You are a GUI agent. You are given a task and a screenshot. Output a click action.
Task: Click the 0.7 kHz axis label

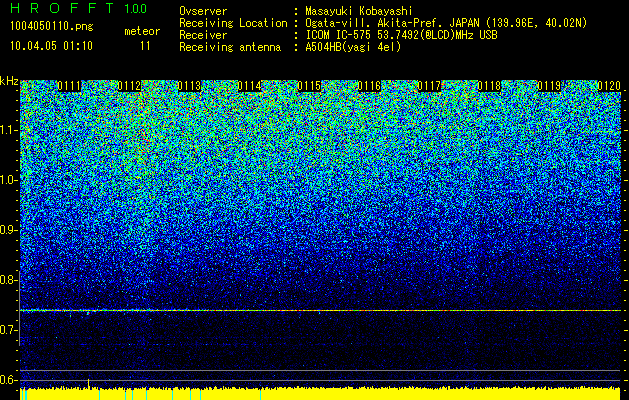[x=8, y=330]
